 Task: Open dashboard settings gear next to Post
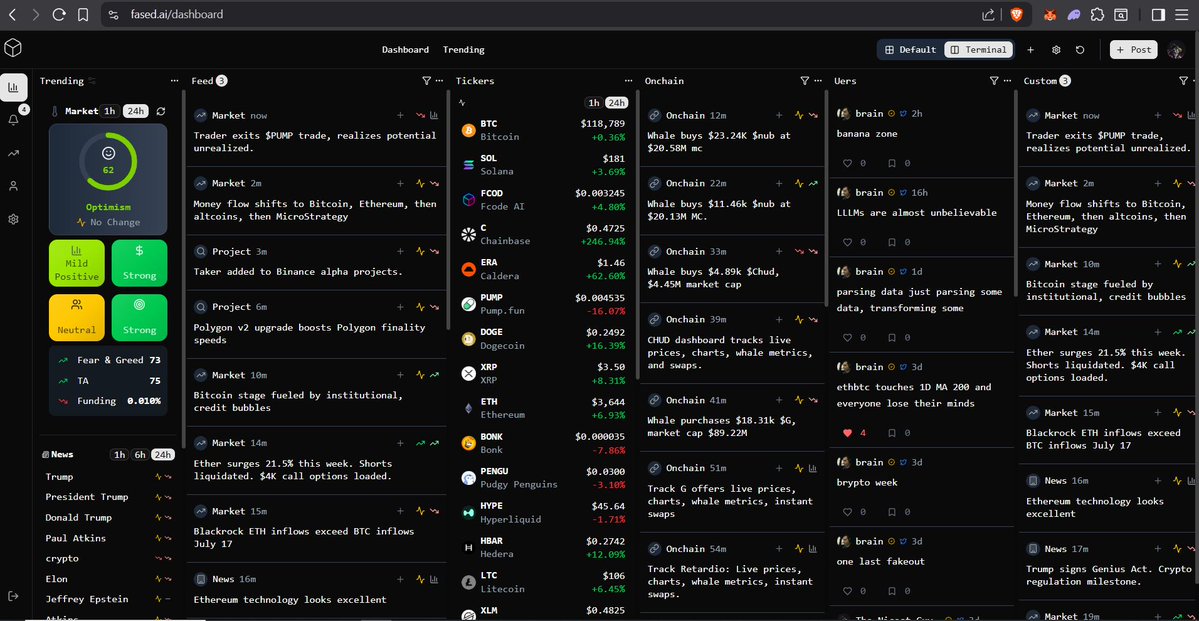1056,50
